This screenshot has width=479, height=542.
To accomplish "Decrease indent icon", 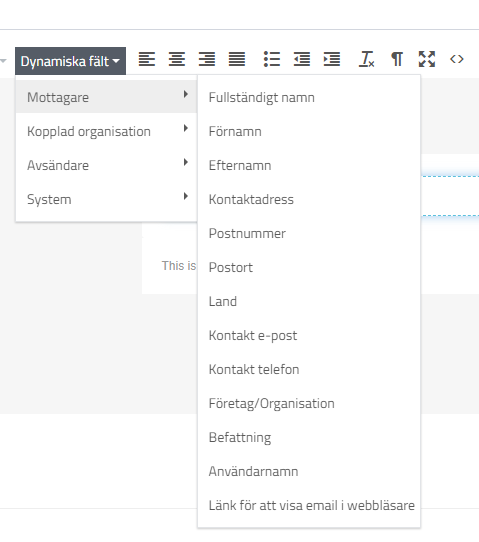I will coord(302,59).
